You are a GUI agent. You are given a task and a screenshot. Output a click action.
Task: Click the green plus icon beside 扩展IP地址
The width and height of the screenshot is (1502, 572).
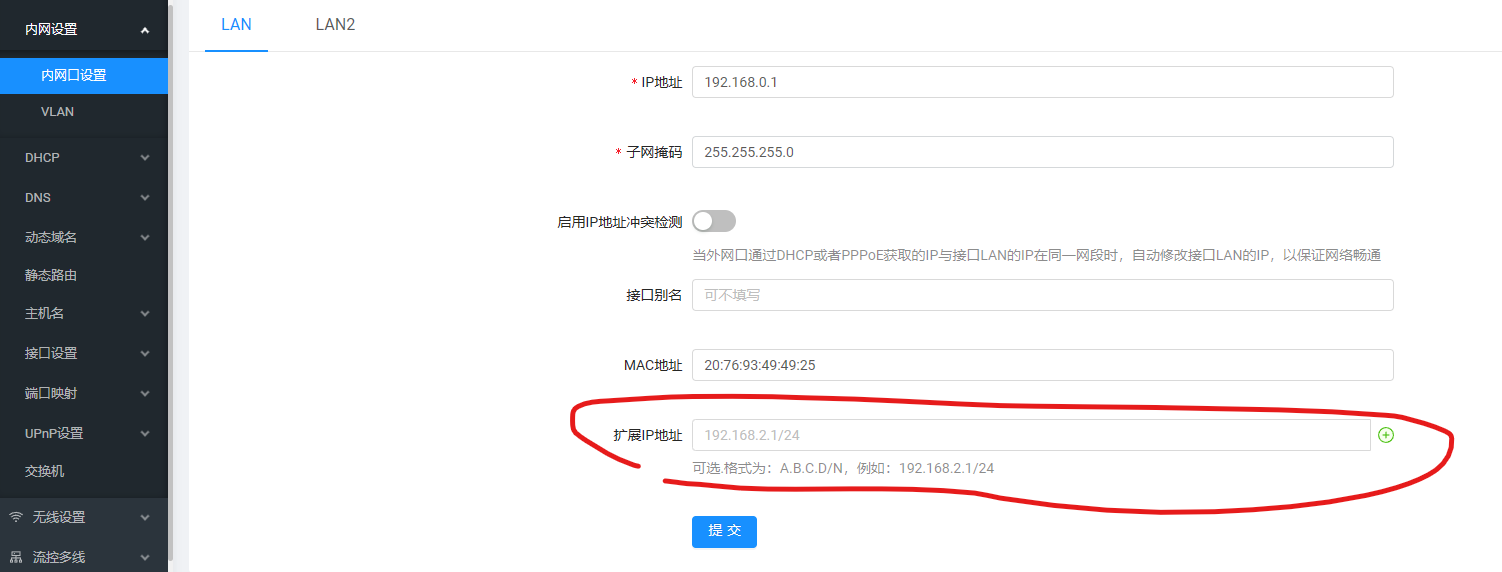click(1386, 435)
